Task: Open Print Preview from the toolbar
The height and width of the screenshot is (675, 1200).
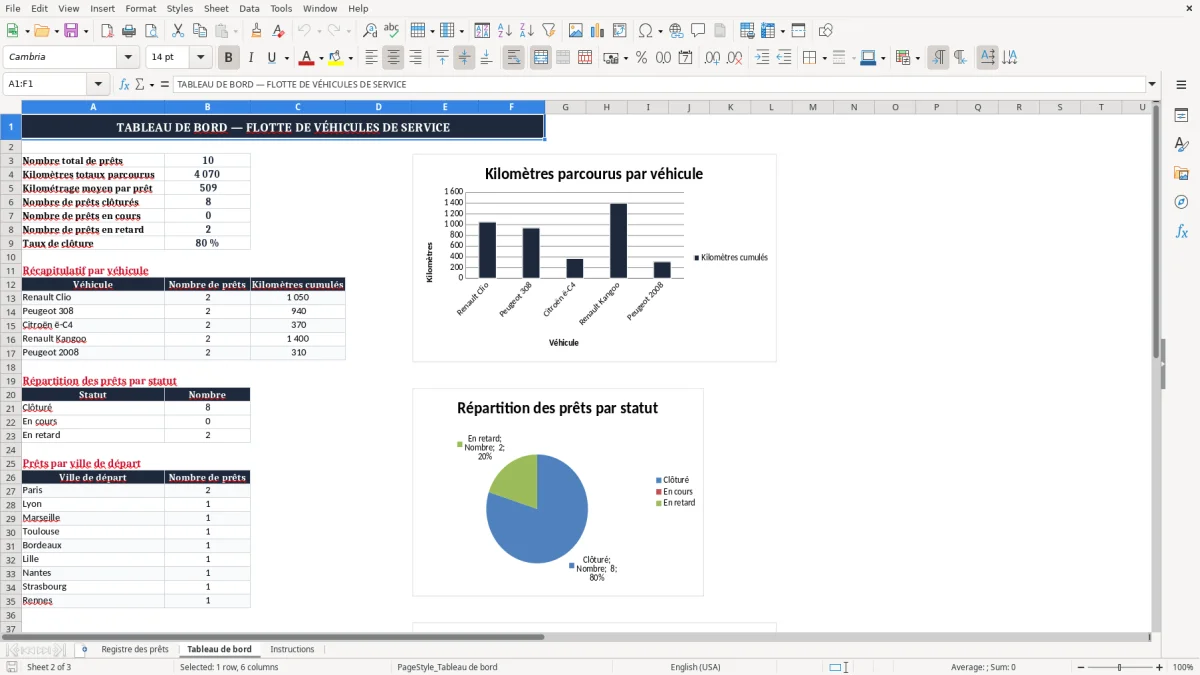Action: pyautogui.click(x=151, y=31)
